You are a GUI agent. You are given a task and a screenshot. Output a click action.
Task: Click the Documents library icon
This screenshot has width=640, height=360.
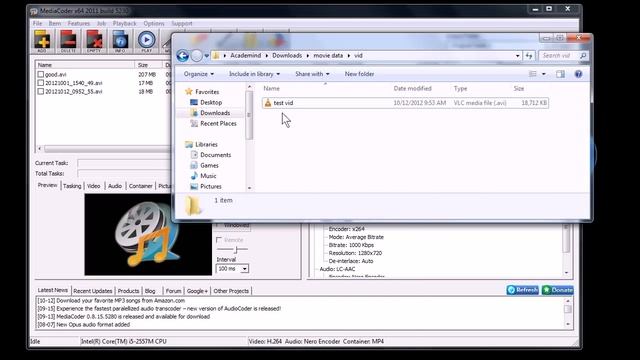[194, 155]
